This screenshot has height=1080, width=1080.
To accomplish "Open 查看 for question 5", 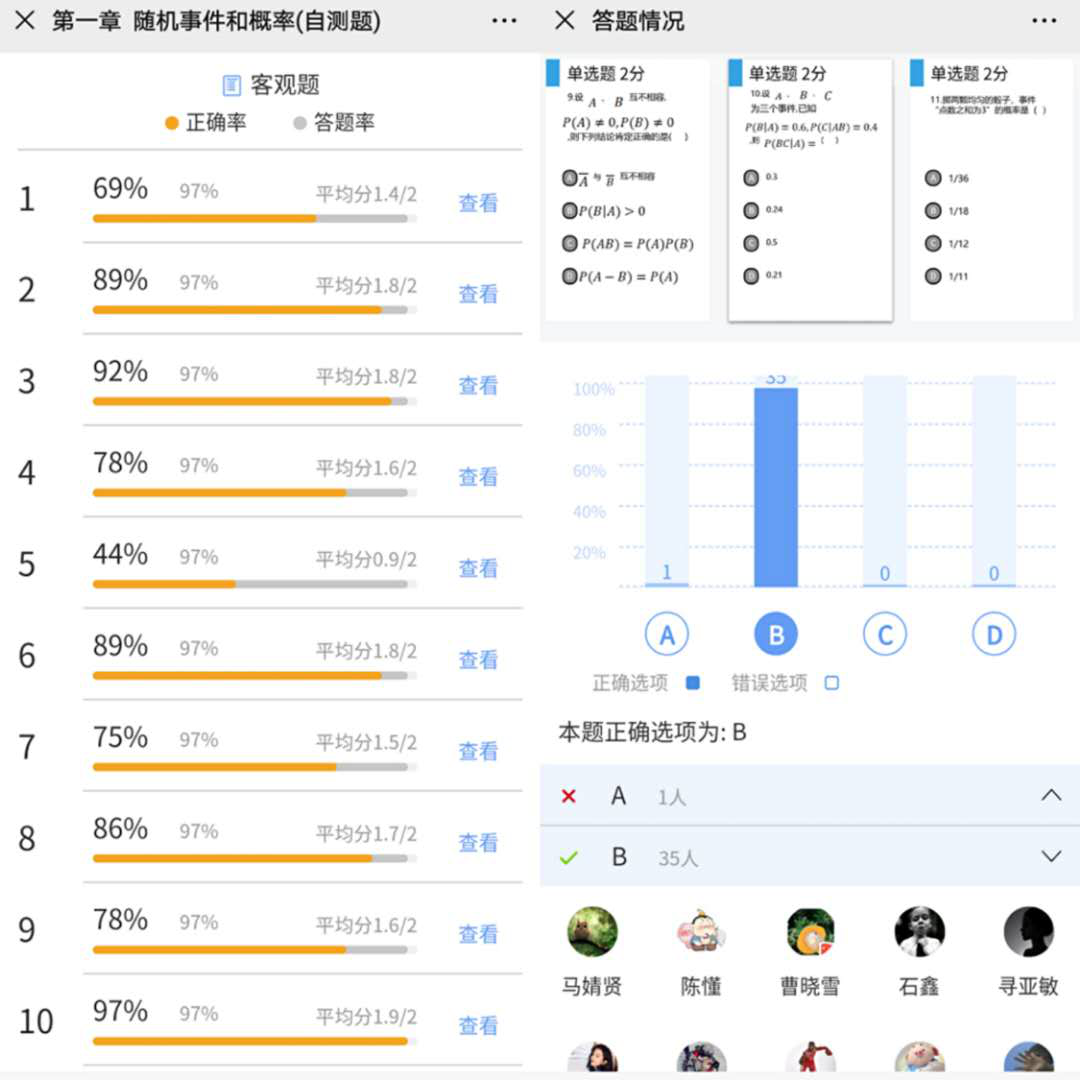I will (x=479, y=568).
